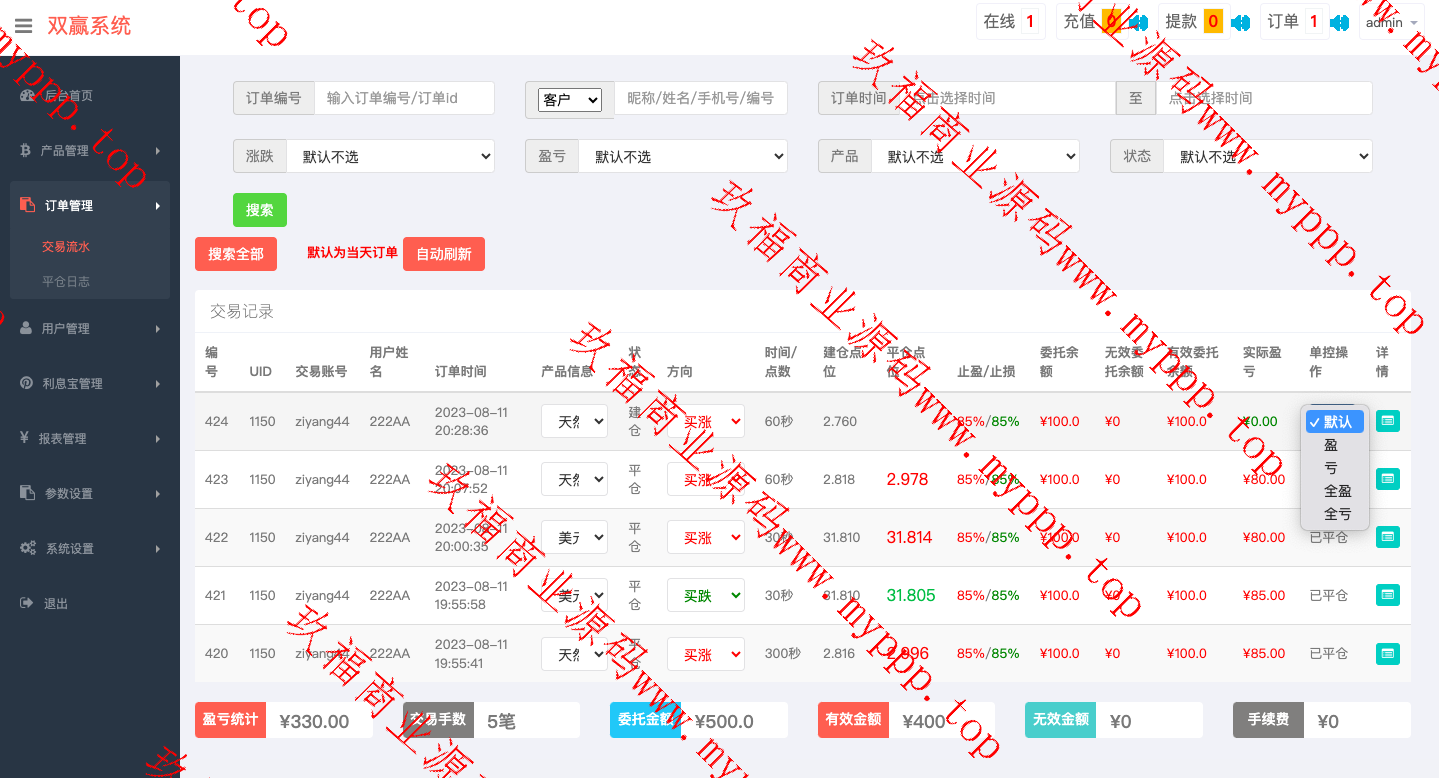The height and width of the screenshot is (778, 1439).
Task: Focus the 订单编号 input field
Action: point(404,98)
